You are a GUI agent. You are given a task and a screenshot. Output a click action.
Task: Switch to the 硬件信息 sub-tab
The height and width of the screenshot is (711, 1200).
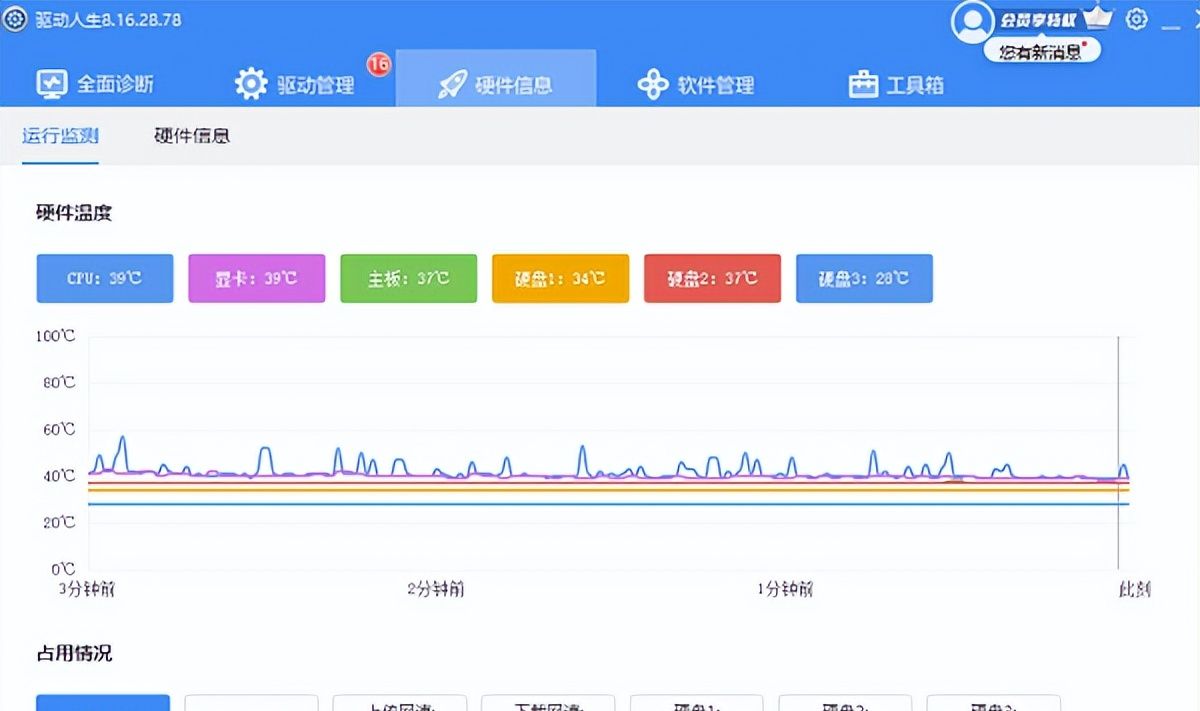(193, 135)
